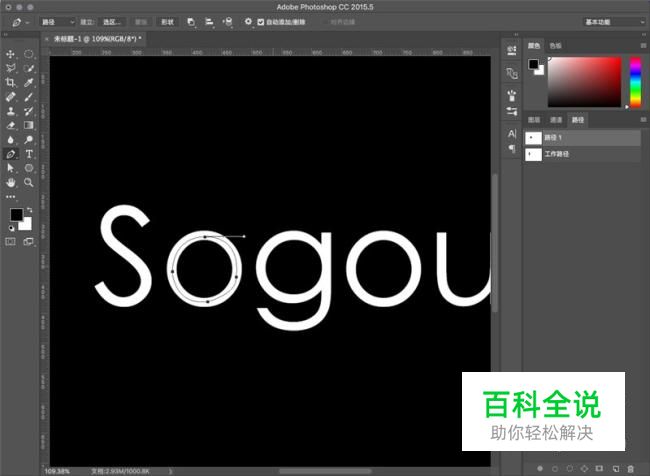
Task: Switch to the 图层 layers tab
Action: coord(534,120)
